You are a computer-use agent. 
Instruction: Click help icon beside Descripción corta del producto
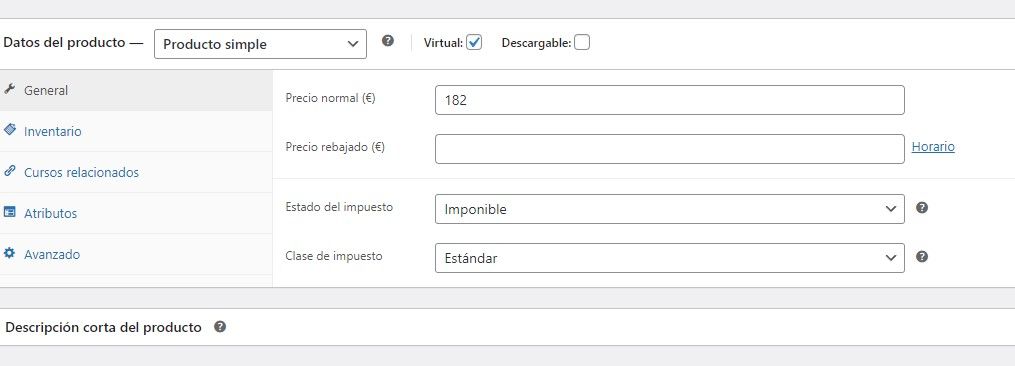[220, 326]
